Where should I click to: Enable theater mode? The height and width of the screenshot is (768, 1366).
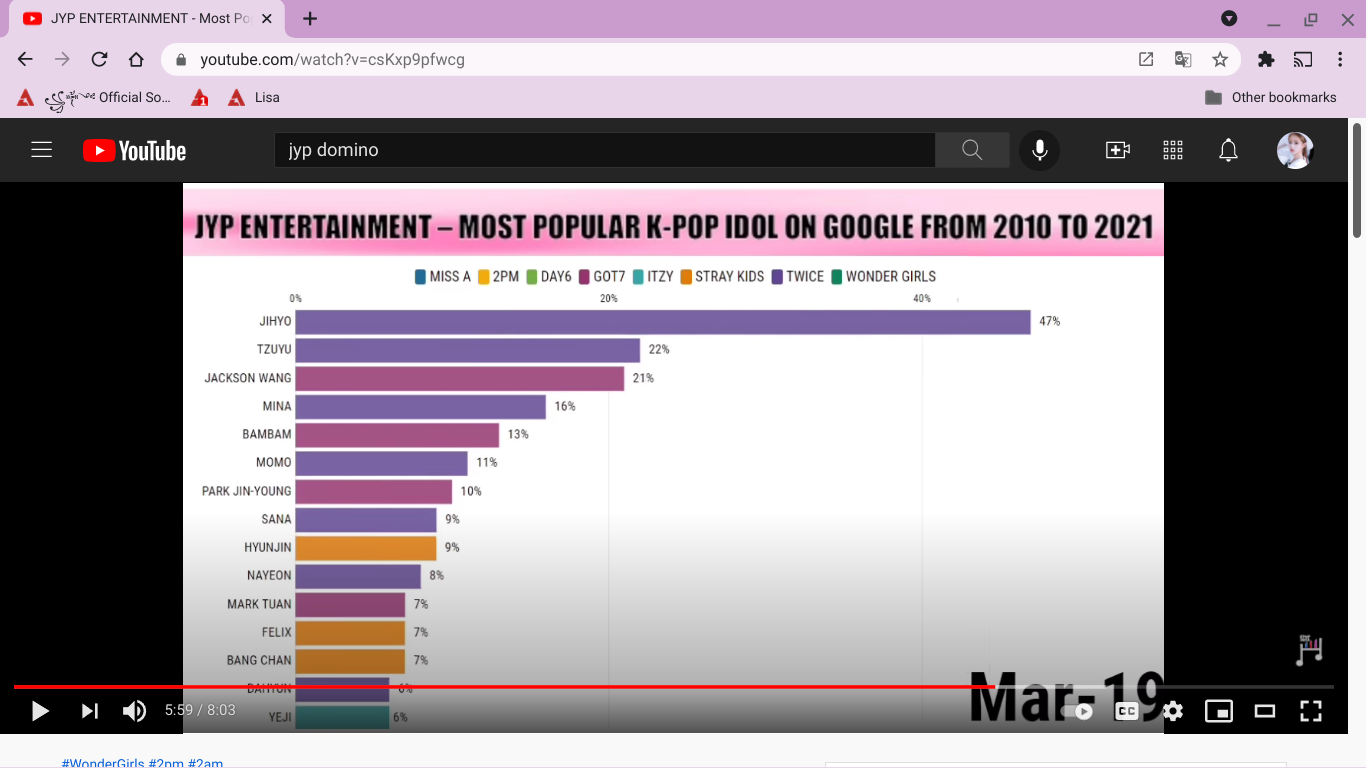pos(1265,711)
